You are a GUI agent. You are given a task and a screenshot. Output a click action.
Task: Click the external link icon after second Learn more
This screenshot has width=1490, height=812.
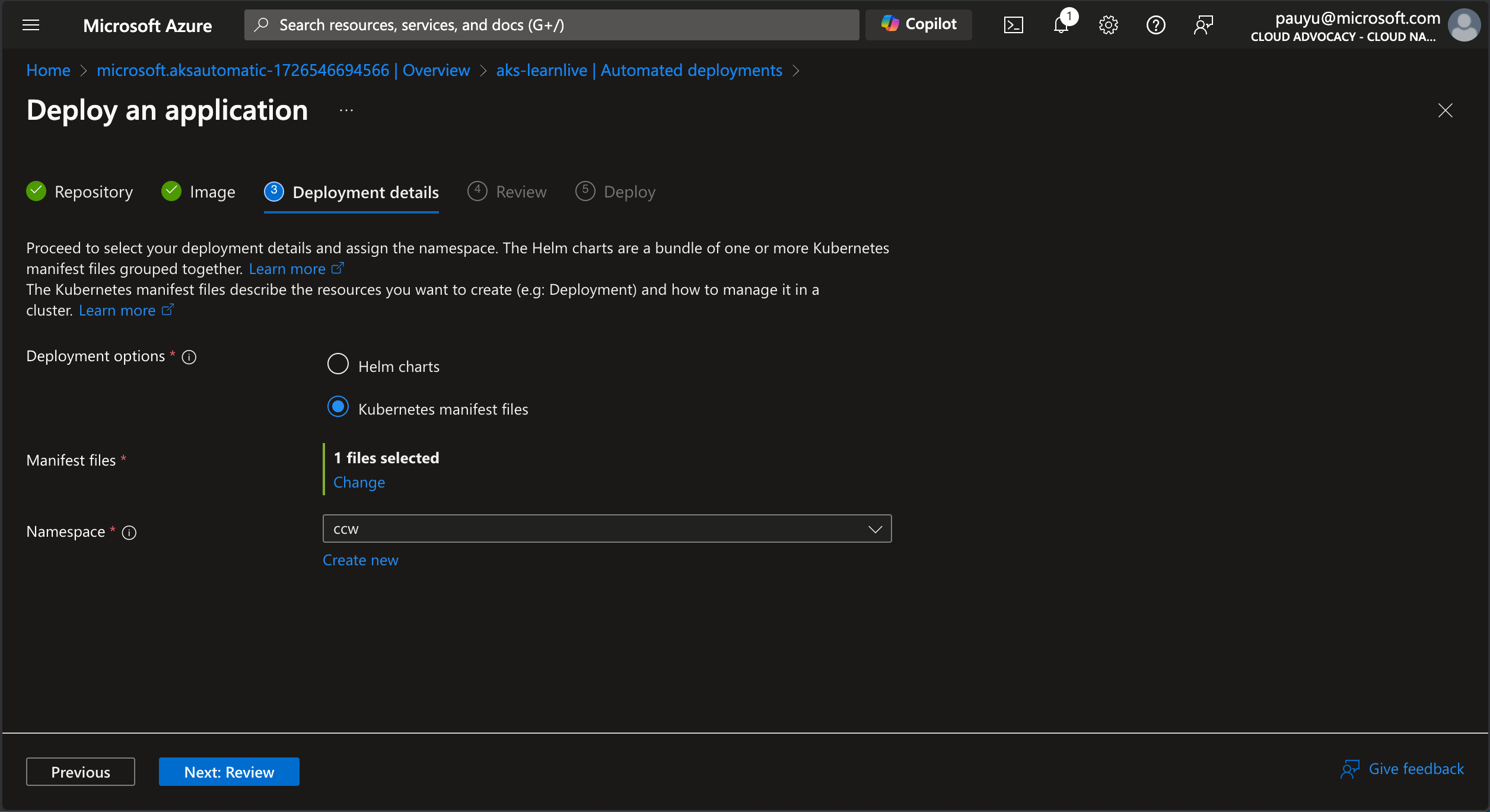click(x=168, y=310)
